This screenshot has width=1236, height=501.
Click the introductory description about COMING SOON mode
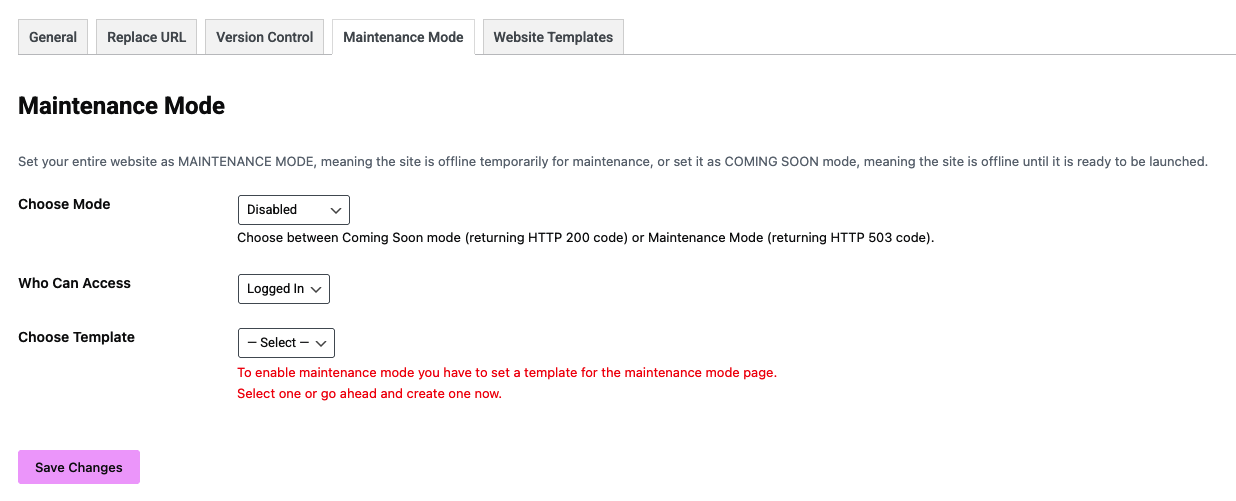pyautogui.click(x=613, y=161)
